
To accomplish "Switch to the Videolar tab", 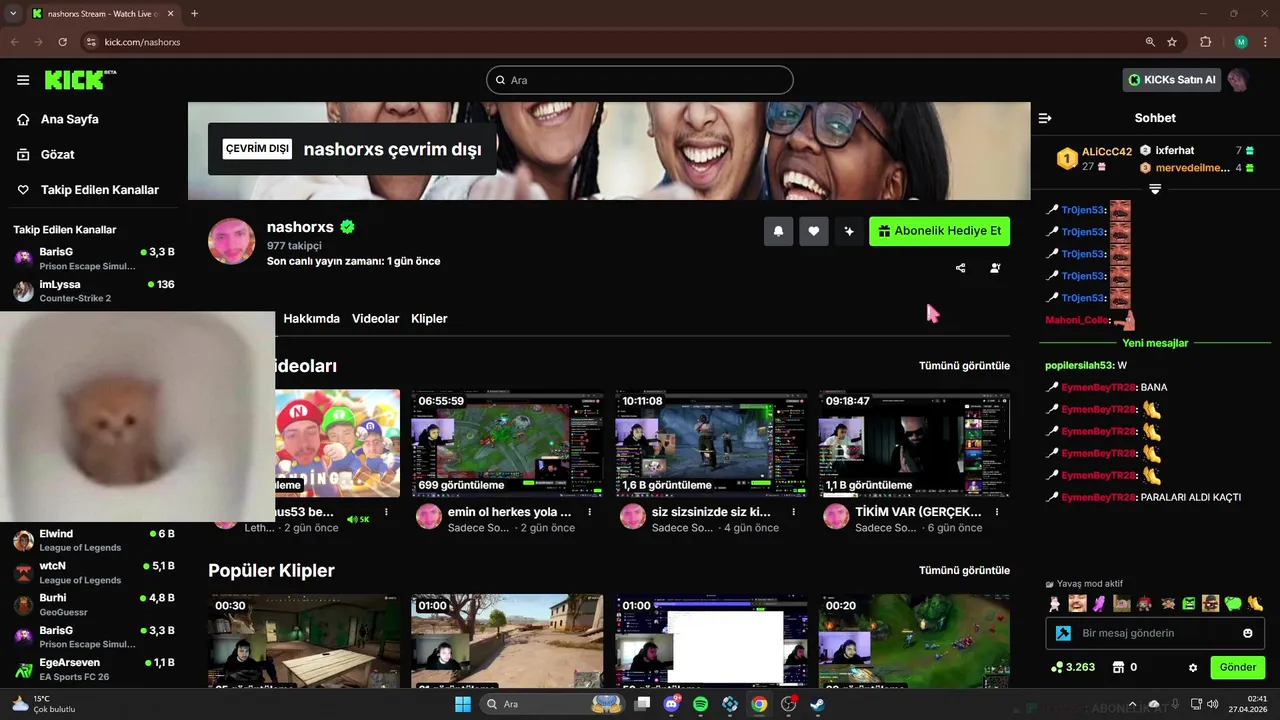I will [x=376, y=318].
